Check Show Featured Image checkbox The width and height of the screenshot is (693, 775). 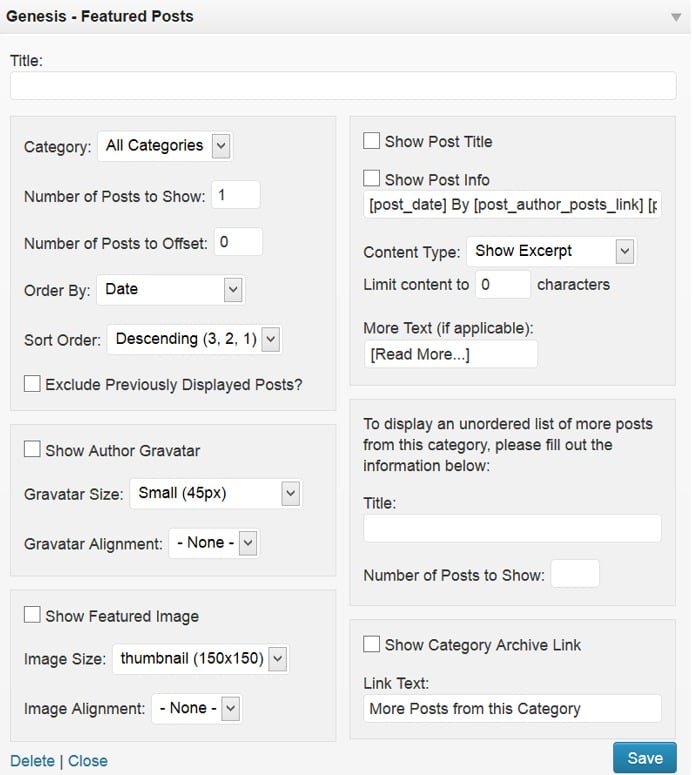[32, 614]
